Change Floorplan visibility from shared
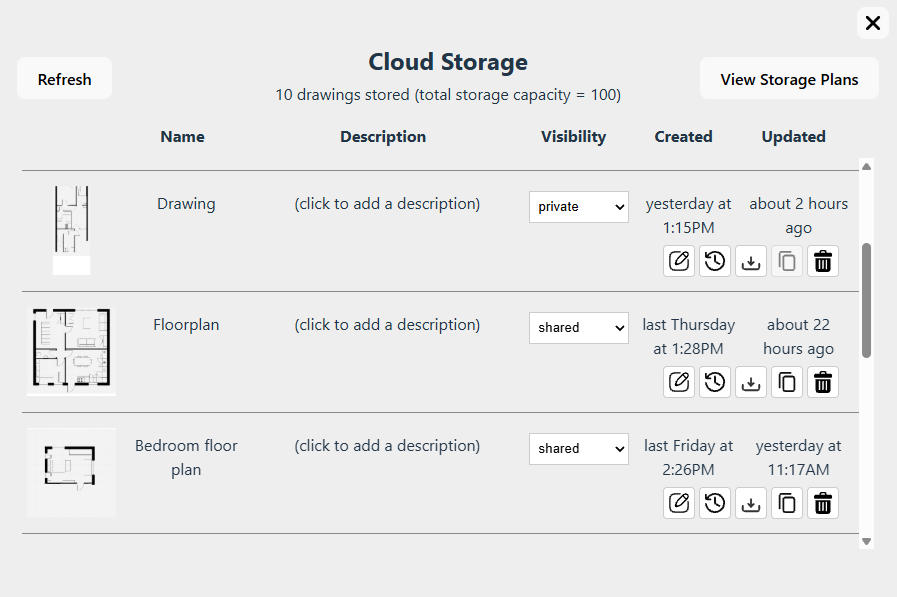897x597 pixels. tap(578, 328)
